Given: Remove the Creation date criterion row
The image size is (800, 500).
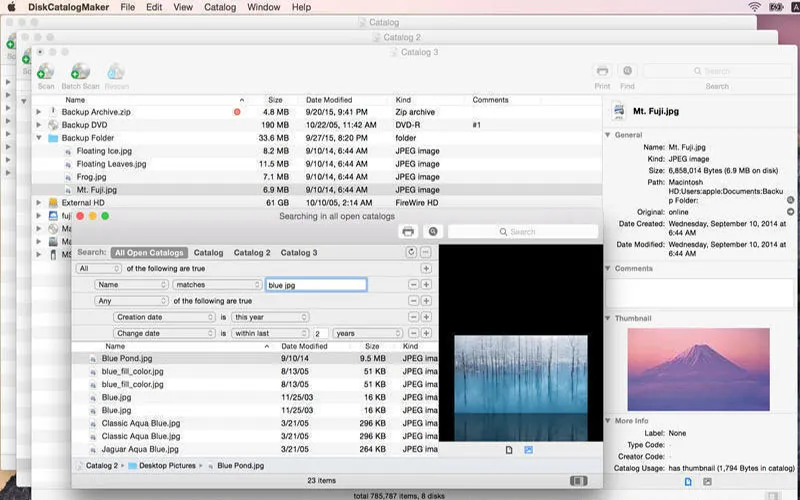Looking at the screenshot, I should pos(413,317).
